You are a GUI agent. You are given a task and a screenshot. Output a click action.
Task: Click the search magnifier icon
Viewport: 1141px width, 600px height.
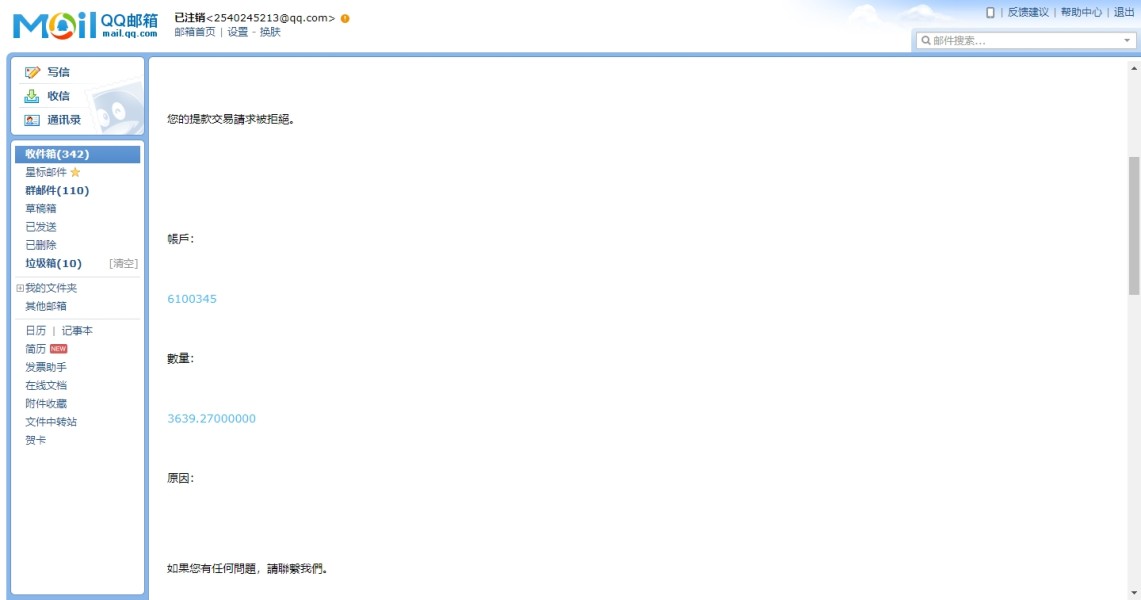pyautogui.click(x=926, y=41)
